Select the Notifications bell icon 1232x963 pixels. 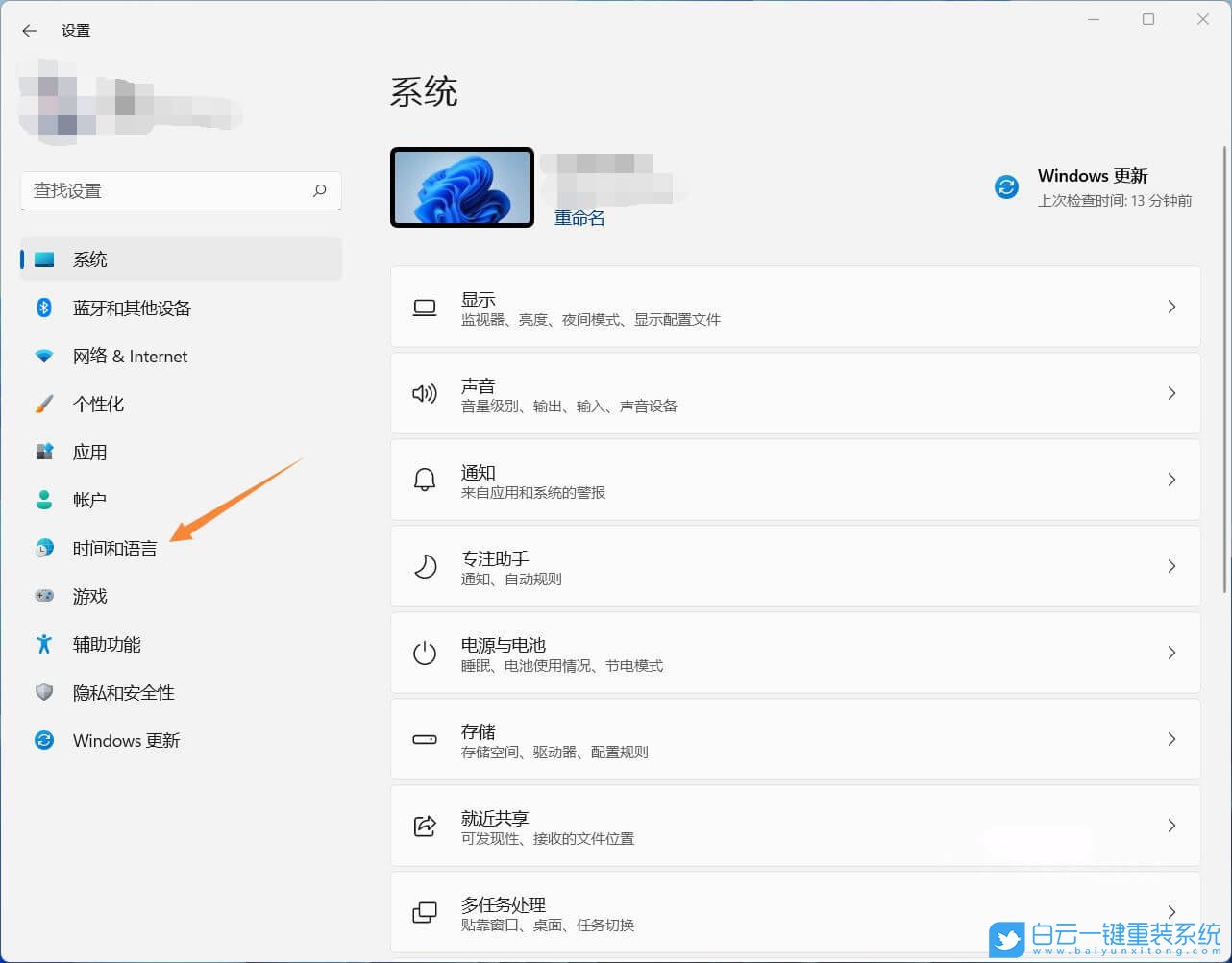pos(424,480)
